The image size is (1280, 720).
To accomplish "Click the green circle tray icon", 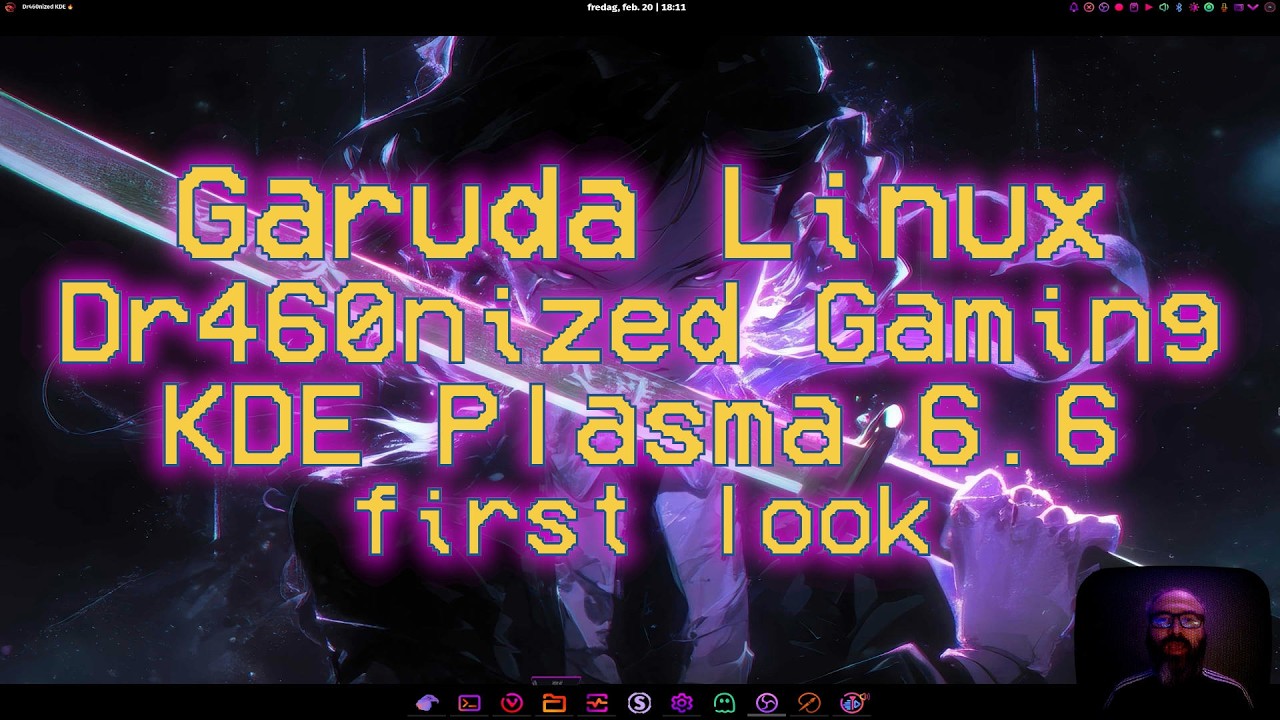I will click(x=1208, y=7).
